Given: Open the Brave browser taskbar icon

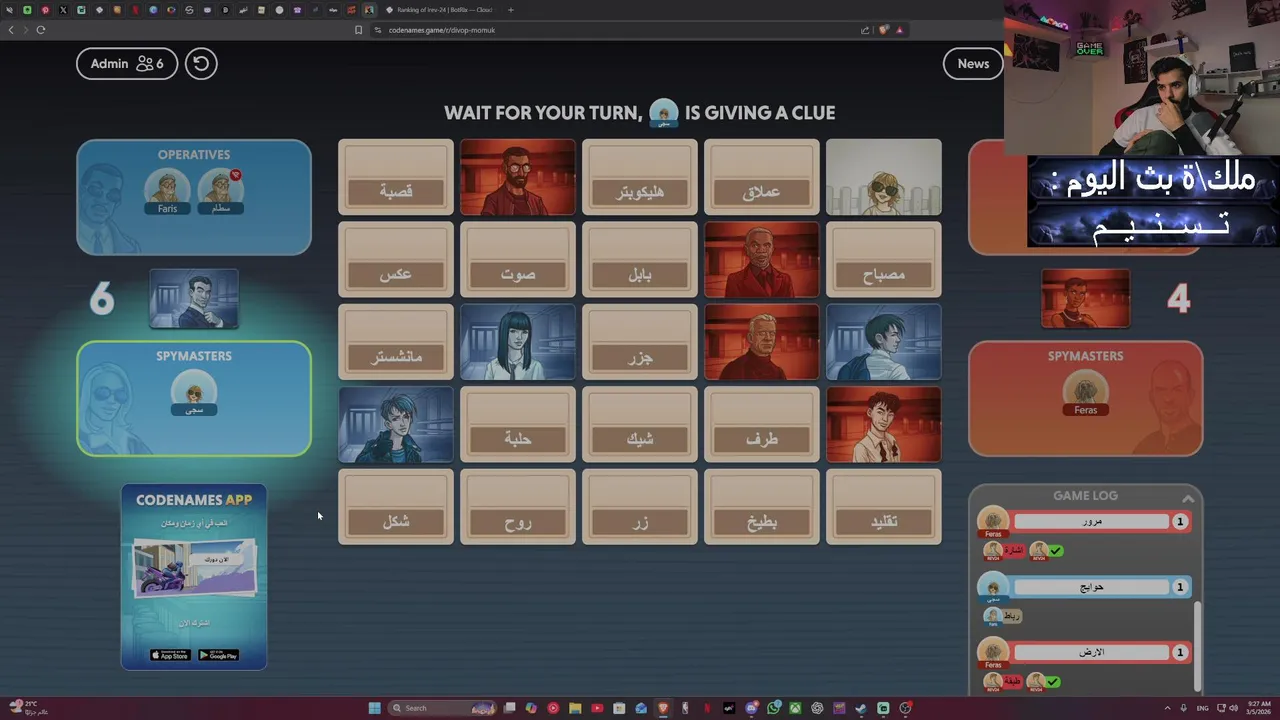Looking at the screenshot, I should pyautogui.click(x=662, y=708).
